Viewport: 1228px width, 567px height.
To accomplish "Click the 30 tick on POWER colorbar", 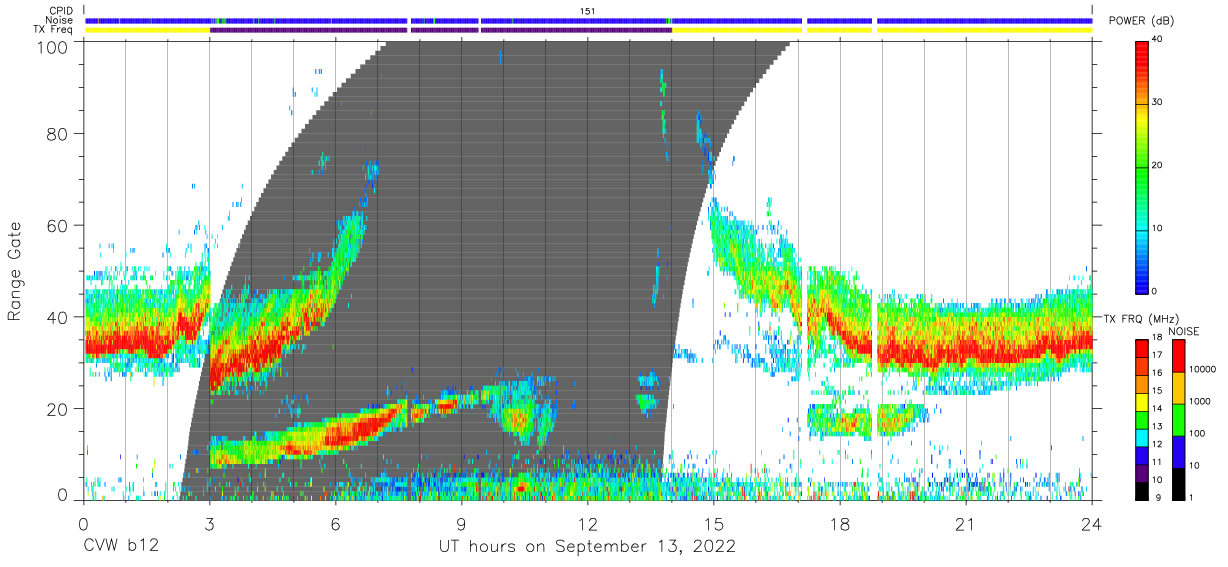I will pos(1157,102).
